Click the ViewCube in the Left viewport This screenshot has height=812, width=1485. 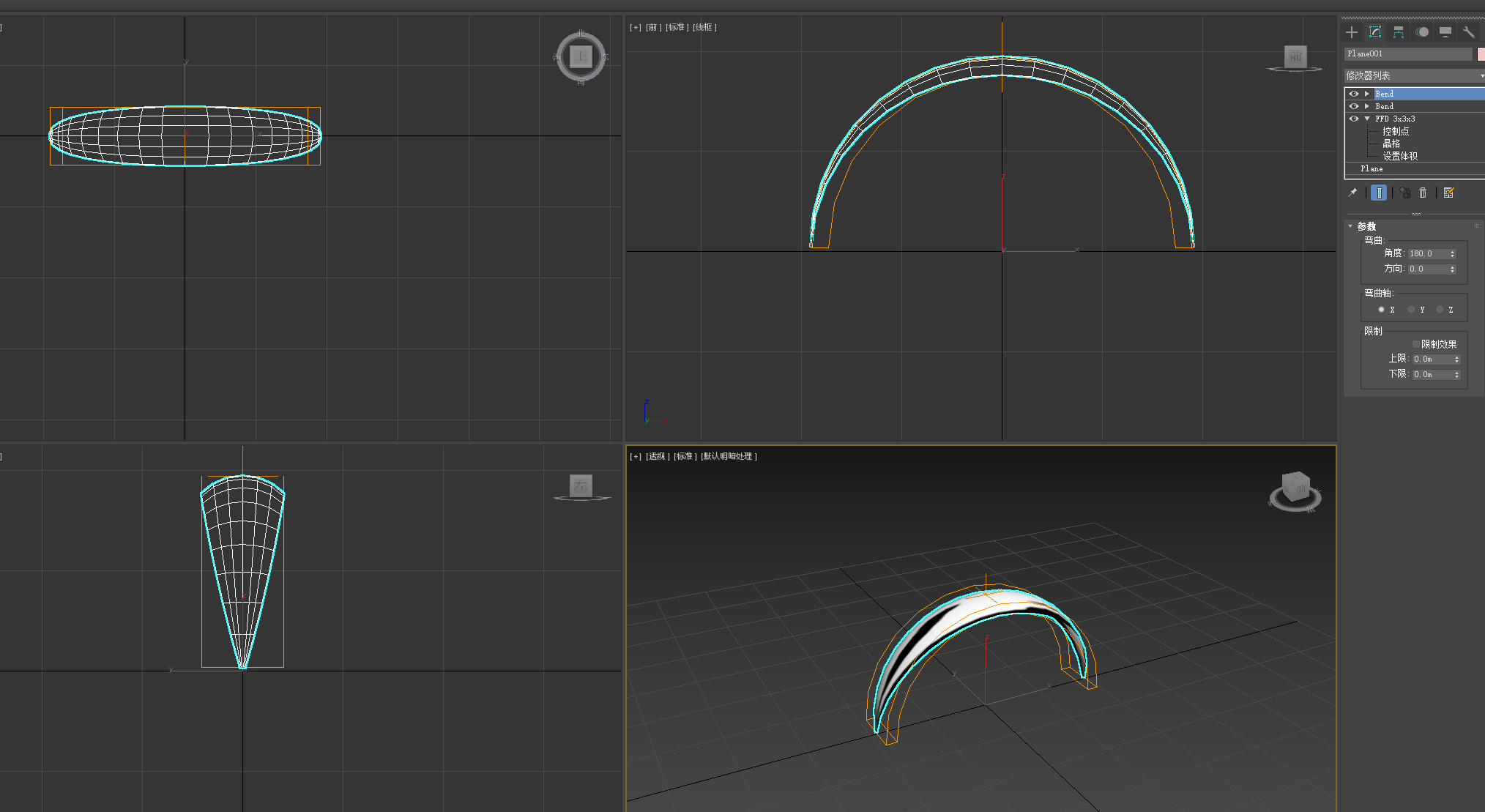pyautogui.click(x=581, y=487)
